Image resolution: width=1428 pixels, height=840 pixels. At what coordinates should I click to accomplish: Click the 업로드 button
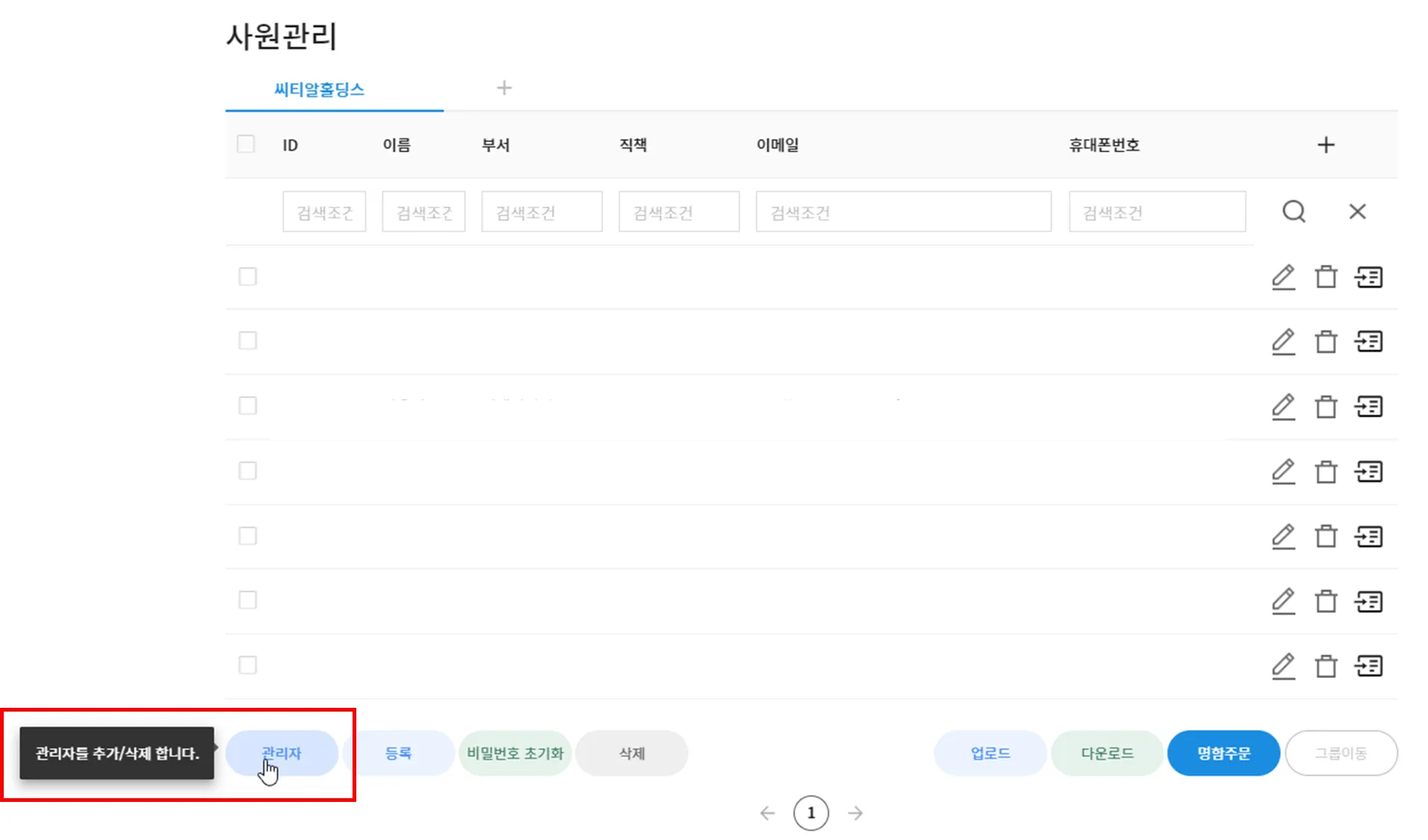pos(990,753)
